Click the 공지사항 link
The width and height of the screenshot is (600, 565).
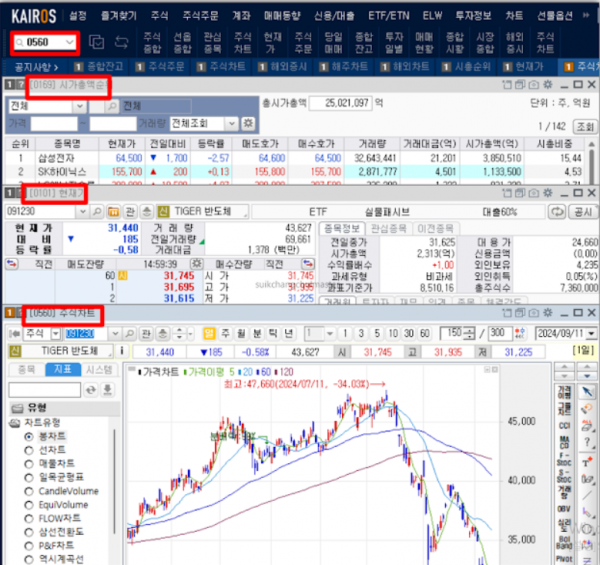[x=36, y=67]
